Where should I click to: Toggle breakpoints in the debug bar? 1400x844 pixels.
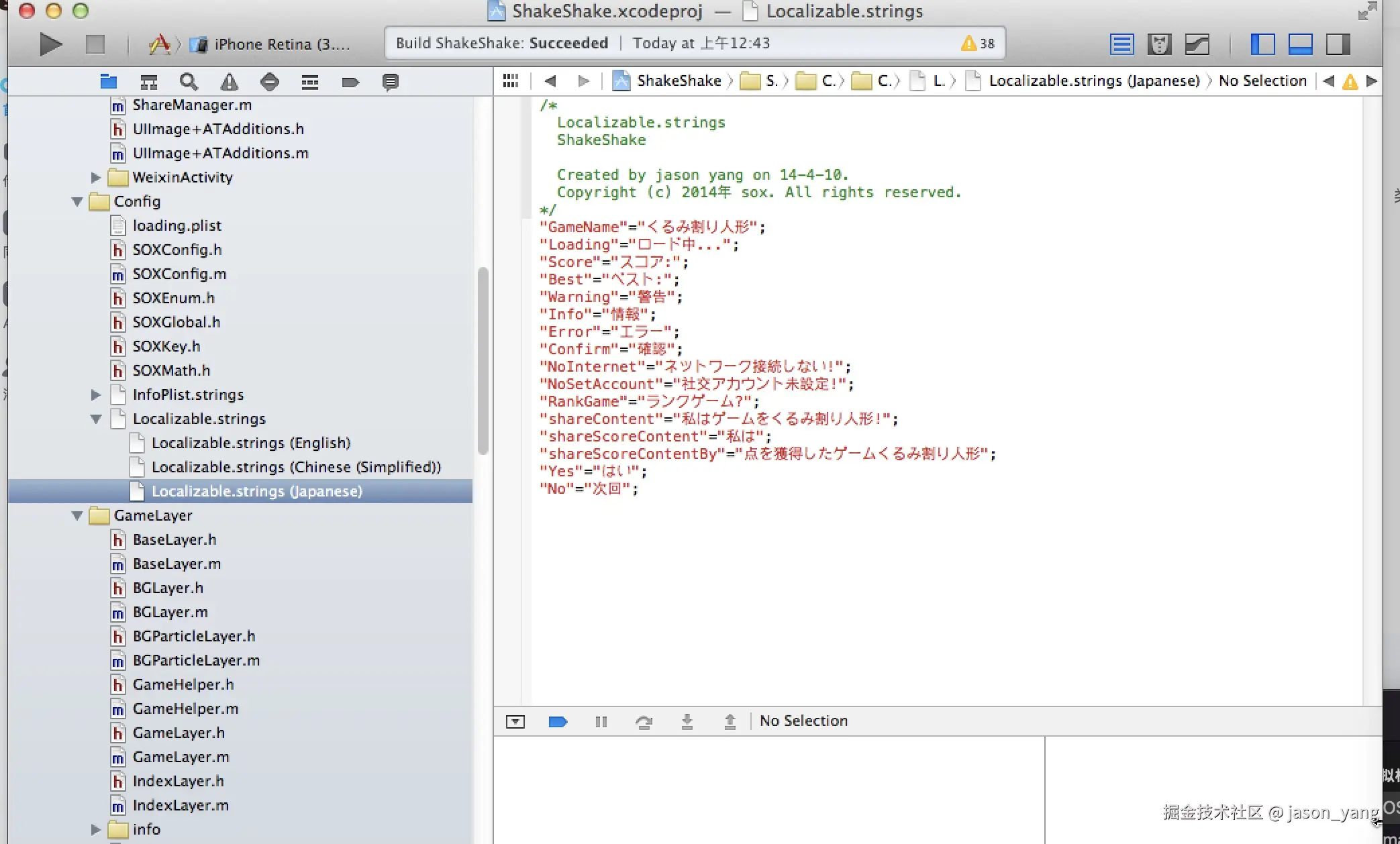558,721
